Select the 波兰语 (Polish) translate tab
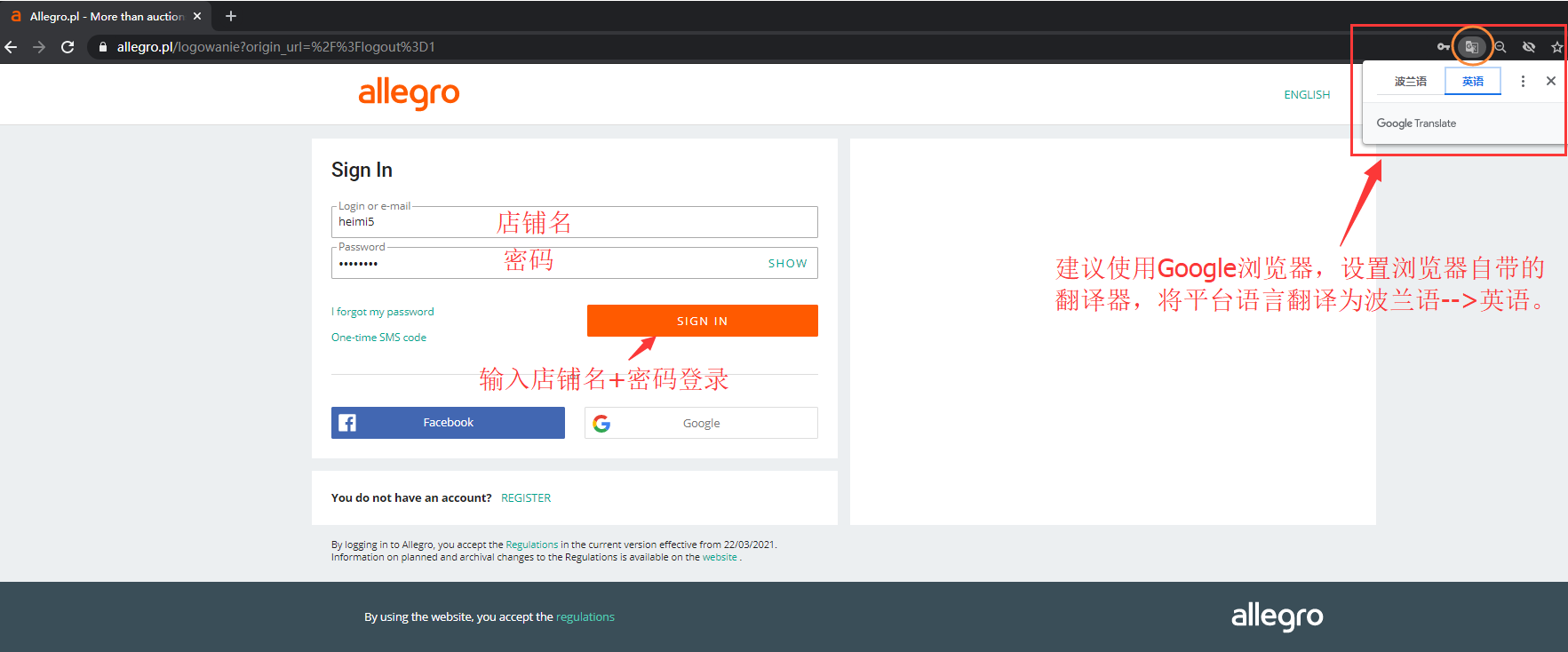 1411,82
